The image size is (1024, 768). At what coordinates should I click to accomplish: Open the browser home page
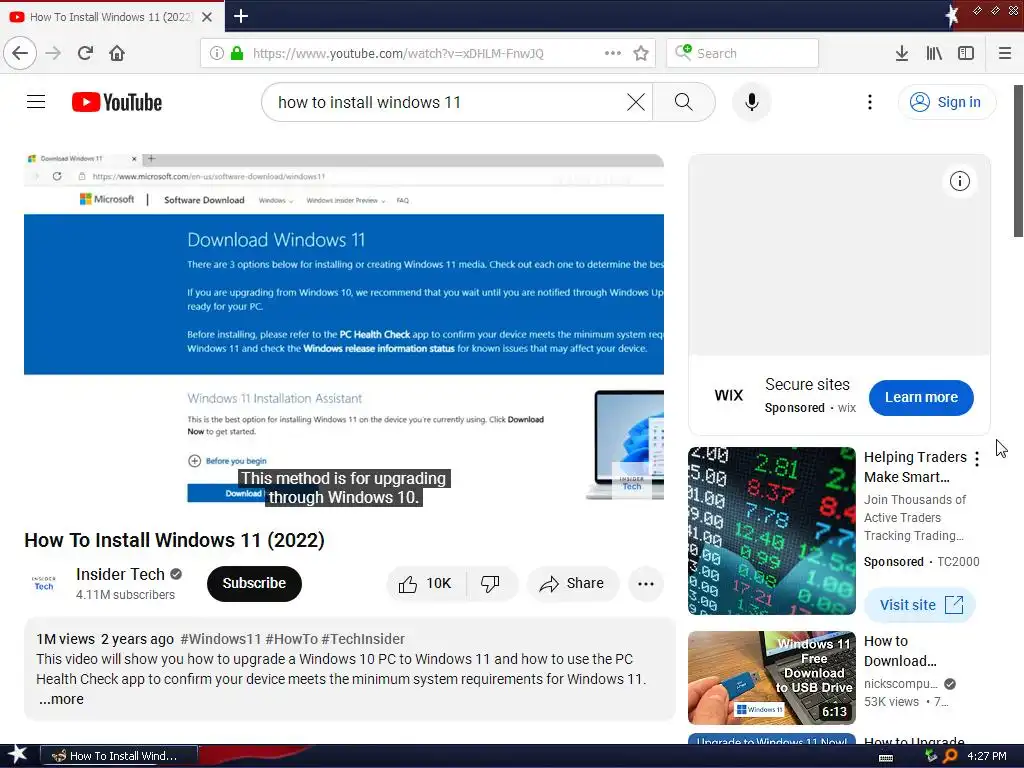pyautogui.click(x=117, y=53)
